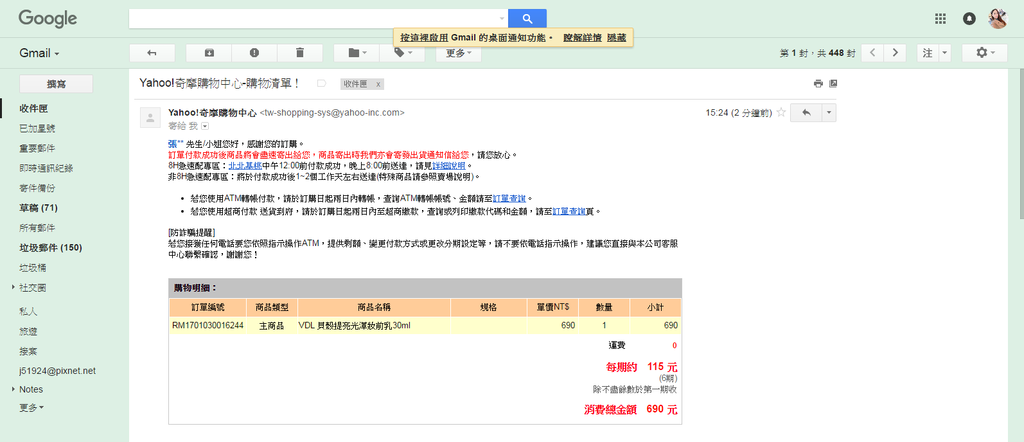Open more reply options dropdown
The width and height of the screenshot is (1024, 442).
click(x=829, y=112)
